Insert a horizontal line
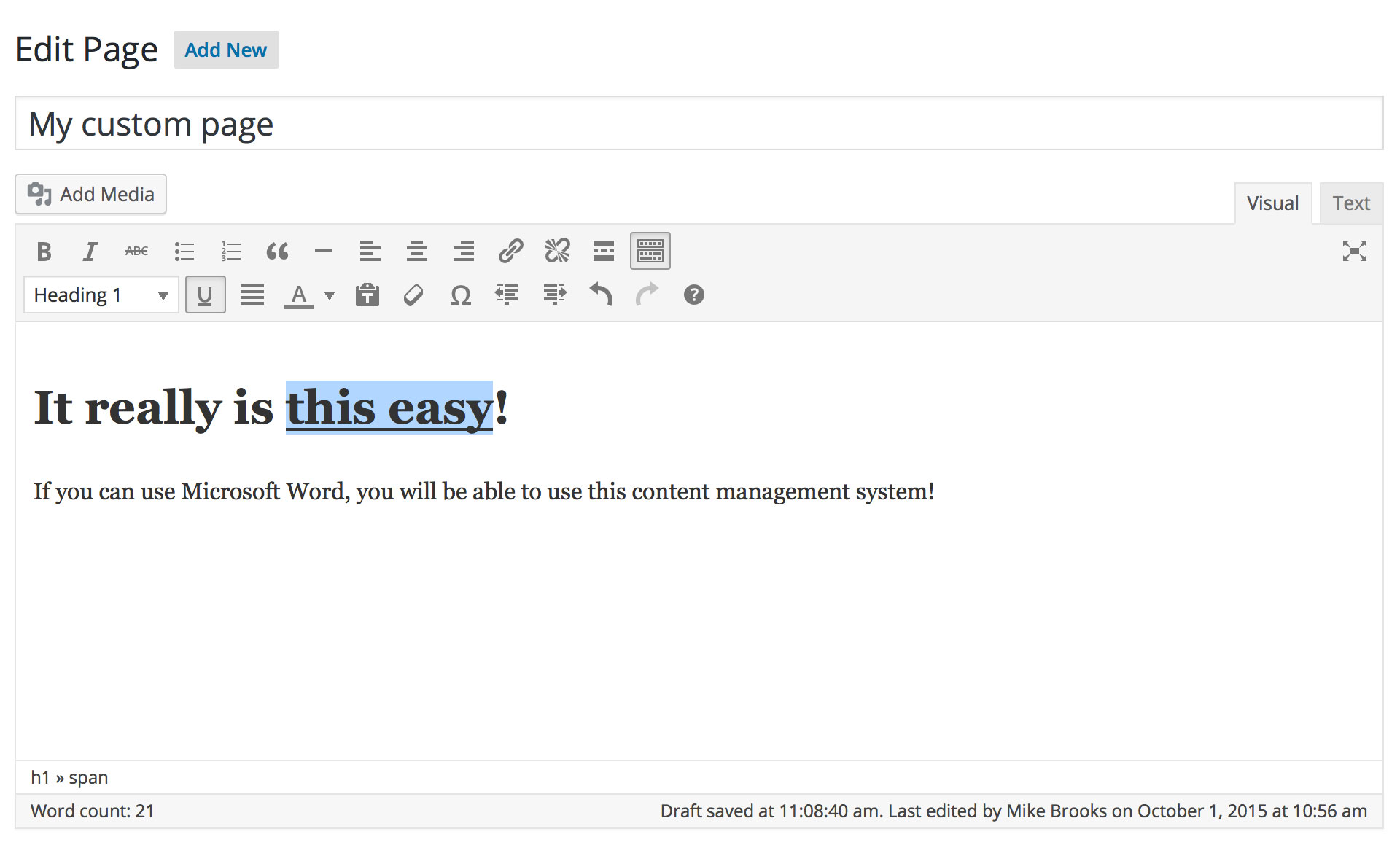This screenshot has width=1400, height=861. (324, 252)
